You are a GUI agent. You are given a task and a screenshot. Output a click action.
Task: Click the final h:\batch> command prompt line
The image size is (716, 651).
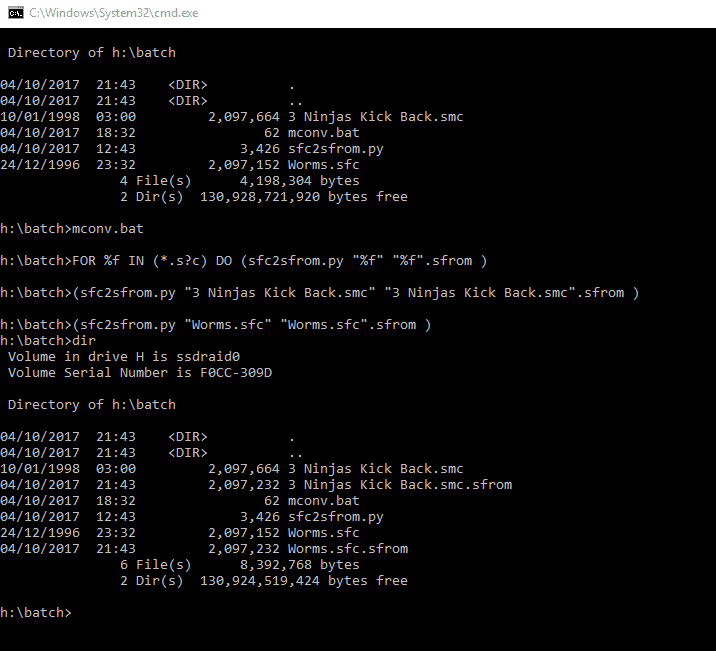click(36, 613)
